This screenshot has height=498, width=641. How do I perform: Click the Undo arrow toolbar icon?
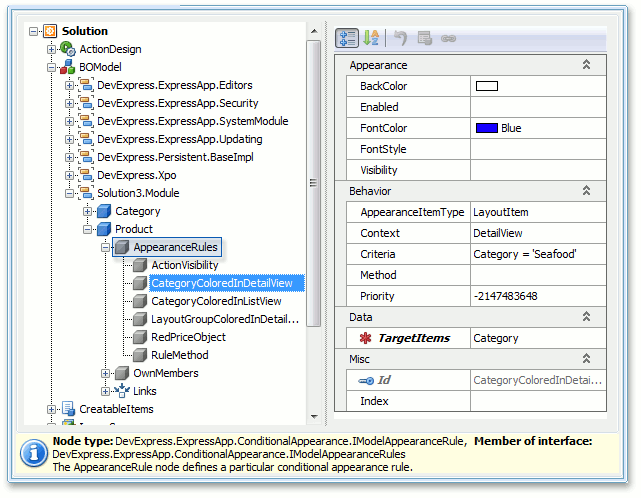400,38
